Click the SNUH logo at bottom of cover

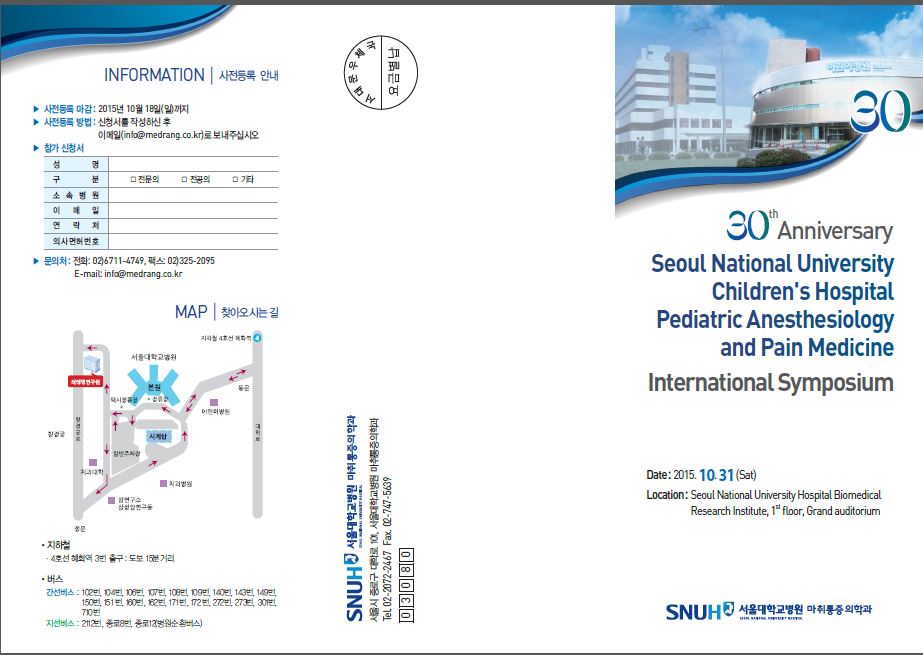700,611
